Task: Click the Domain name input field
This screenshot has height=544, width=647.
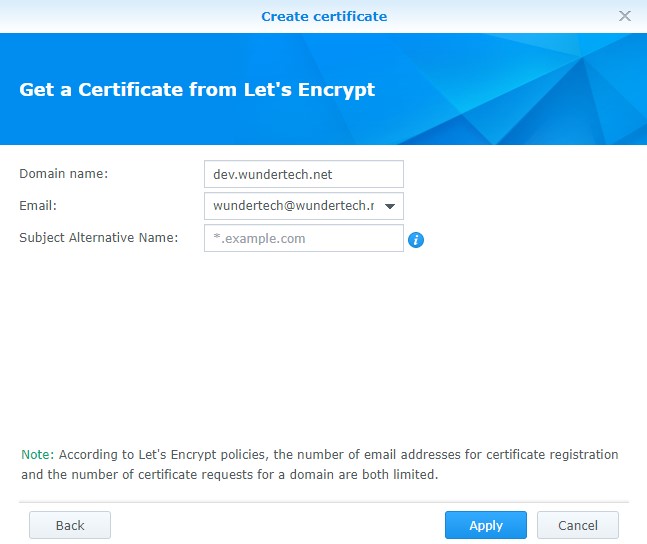Action: (304, 174)
